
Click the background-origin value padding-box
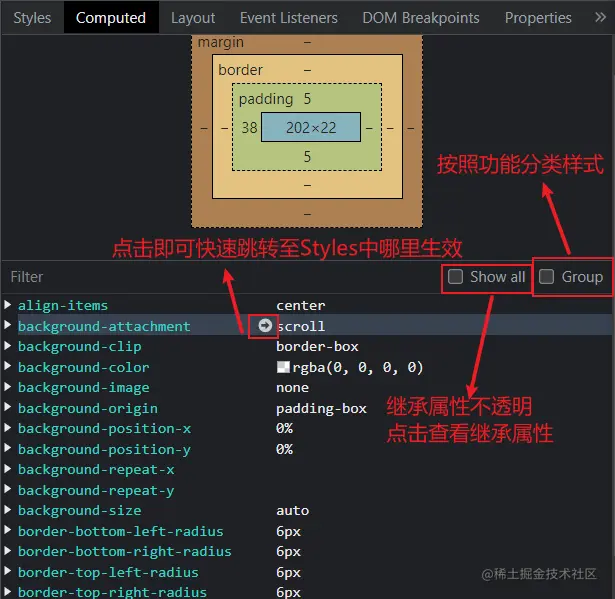click(x=321, y=409)
